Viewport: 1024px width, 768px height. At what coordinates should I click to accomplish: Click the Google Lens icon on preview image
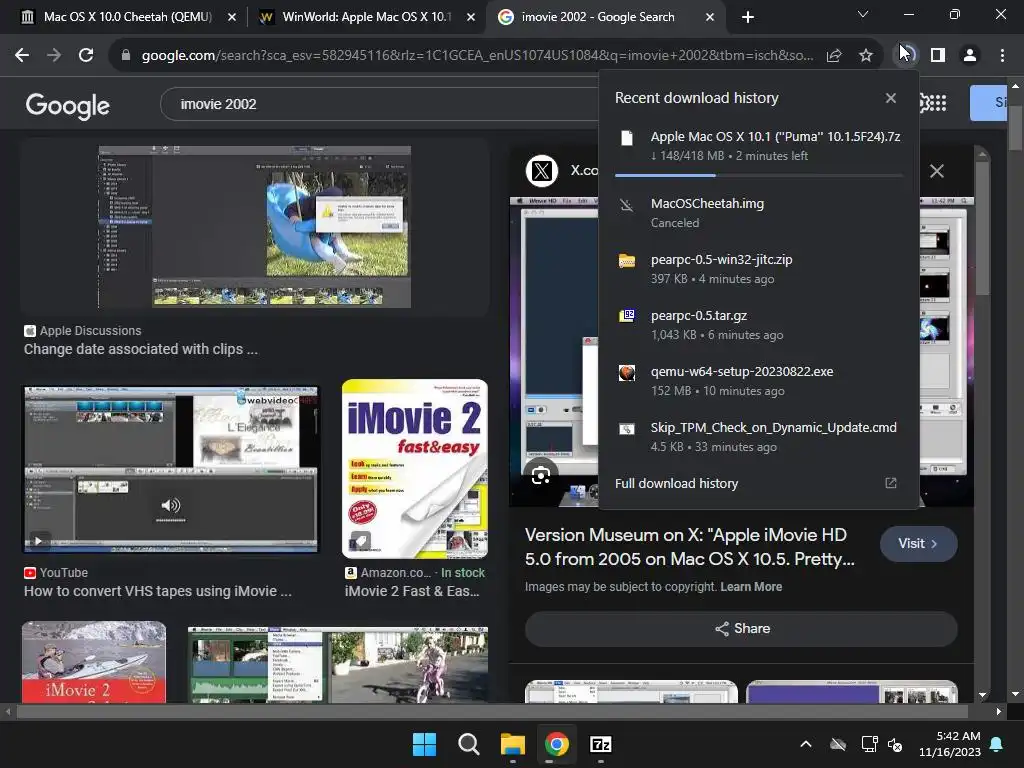541,476
